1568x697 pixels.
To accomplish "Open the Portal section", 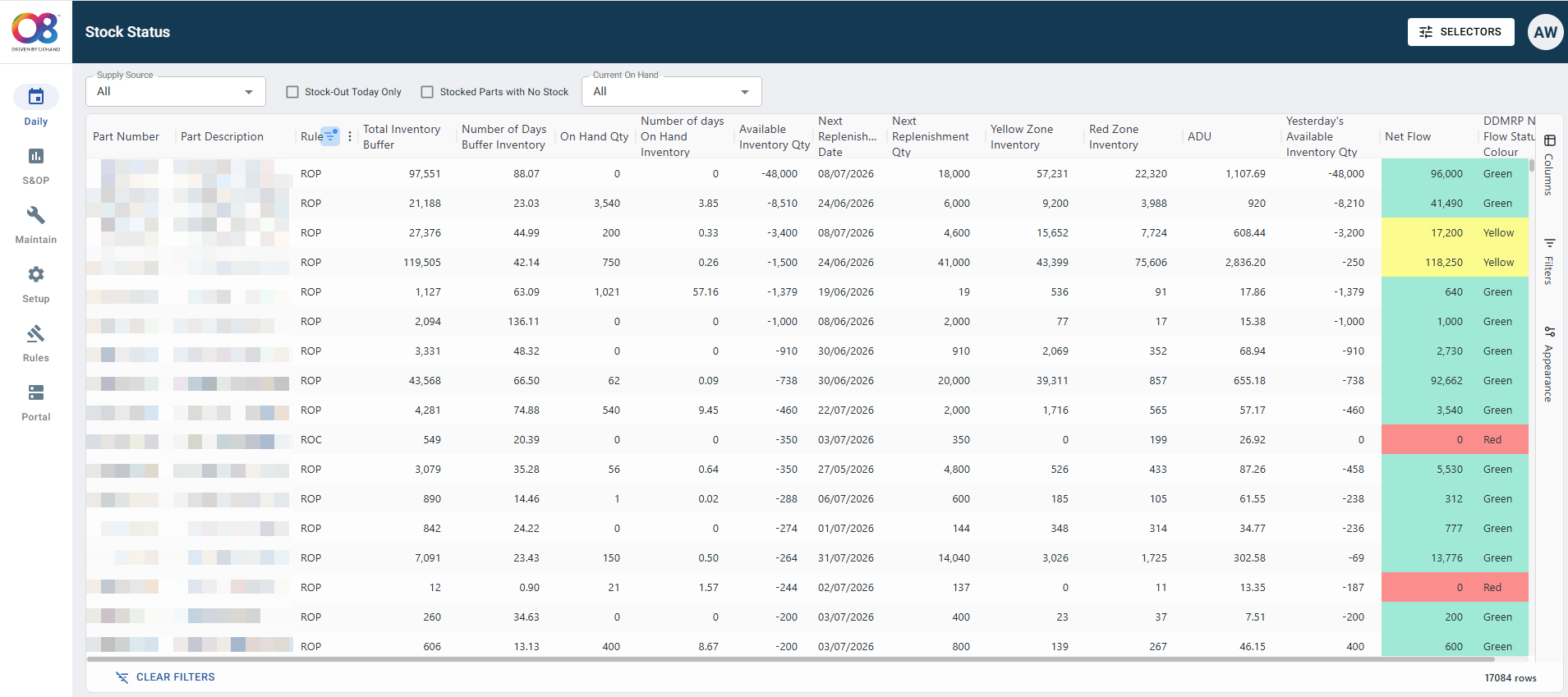I will [36, 402].
